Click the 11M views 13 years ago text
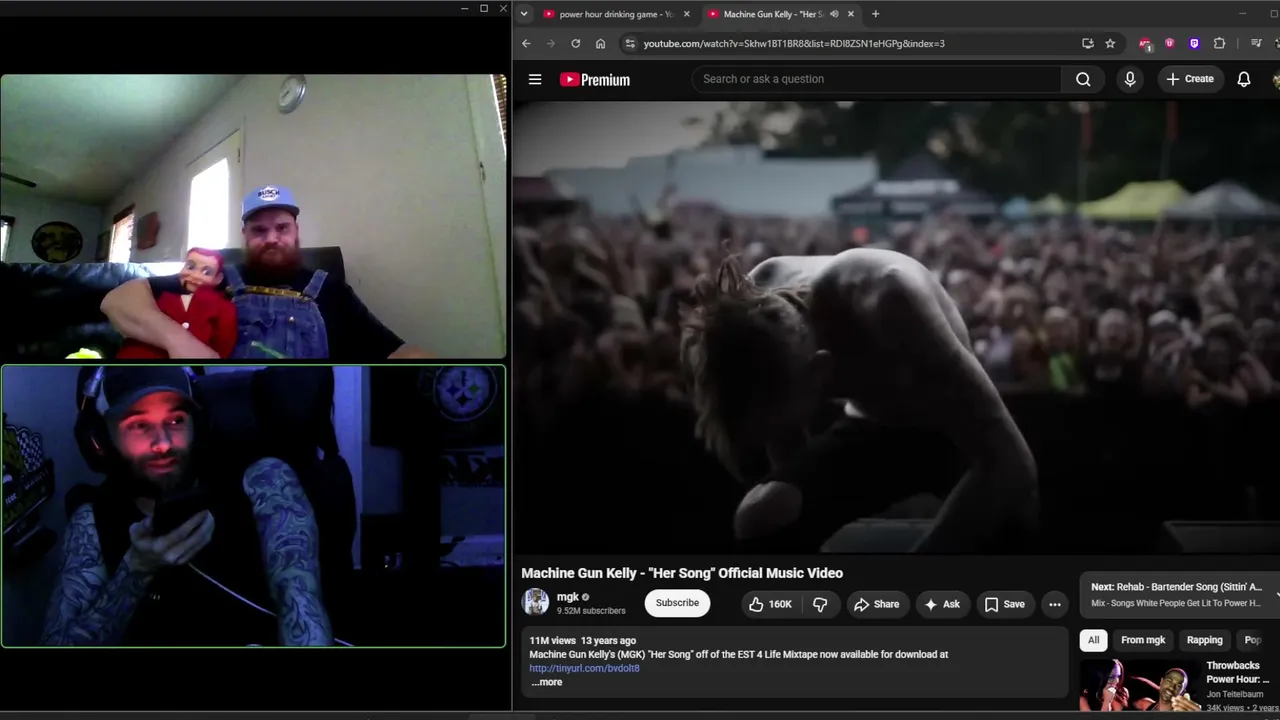 point(583,640)
